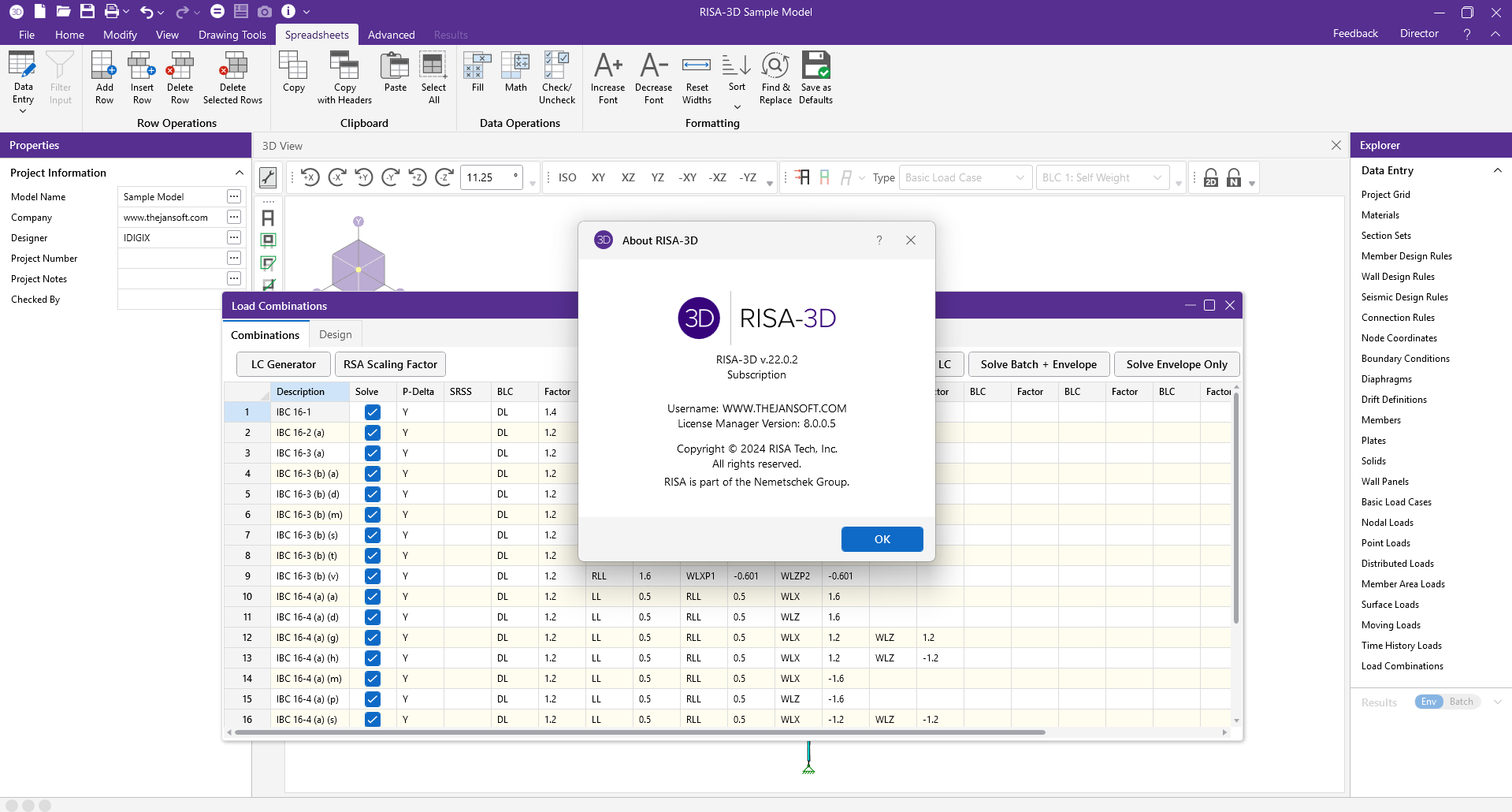Open a model with the folder icon
The image size is (1512, 812).
pyautogui.click(x=63, y=12)
